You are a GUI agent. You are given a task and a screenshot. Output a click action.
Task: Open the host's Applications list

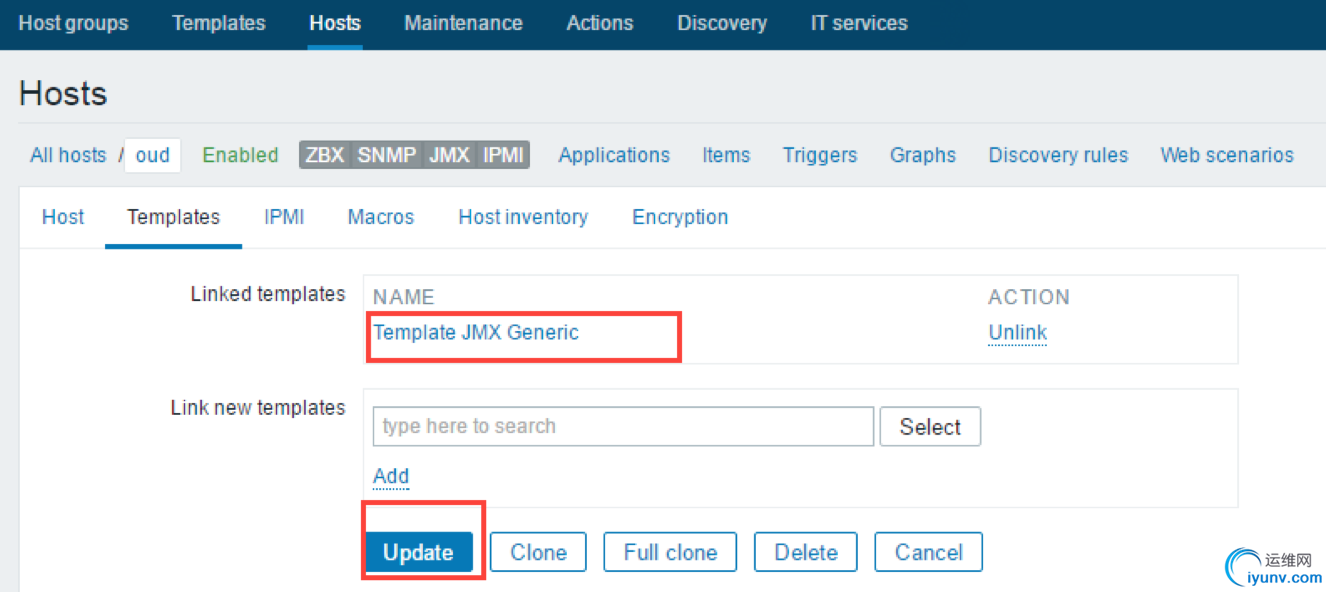(614, 155)
